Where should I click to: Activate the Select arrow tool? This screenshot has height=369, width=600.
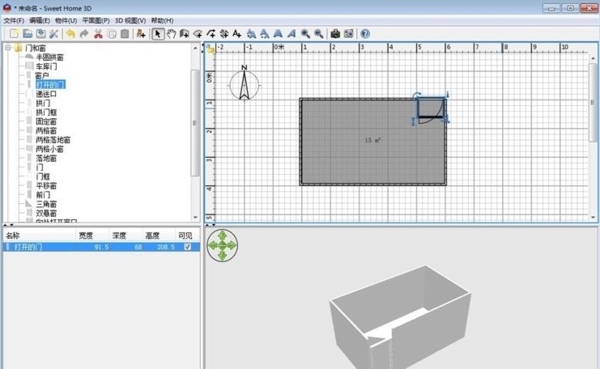pos(157,34)
